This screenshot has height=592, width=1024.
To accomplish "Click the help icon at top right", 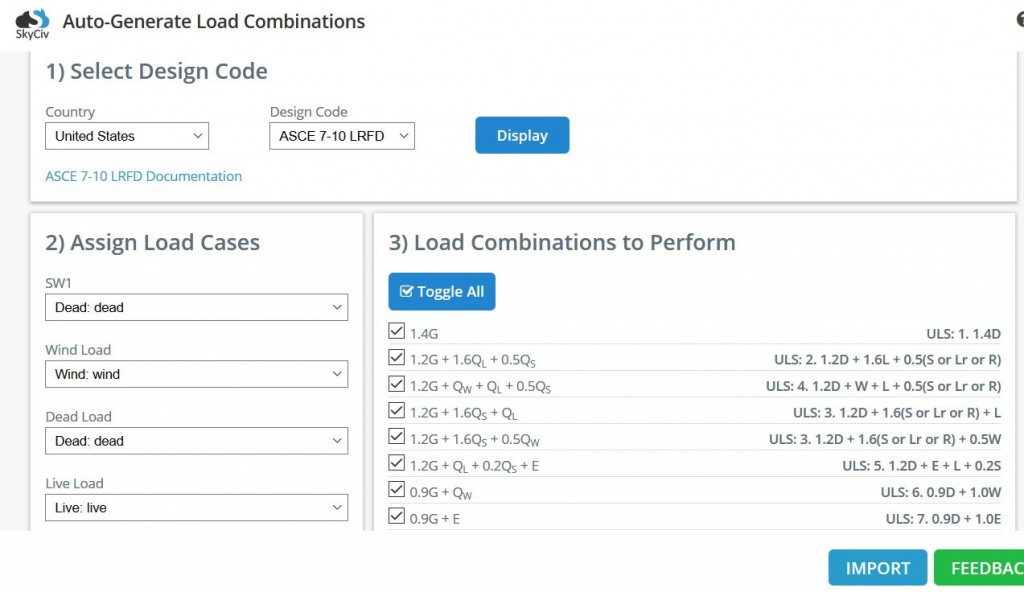I will [1018, 20].
